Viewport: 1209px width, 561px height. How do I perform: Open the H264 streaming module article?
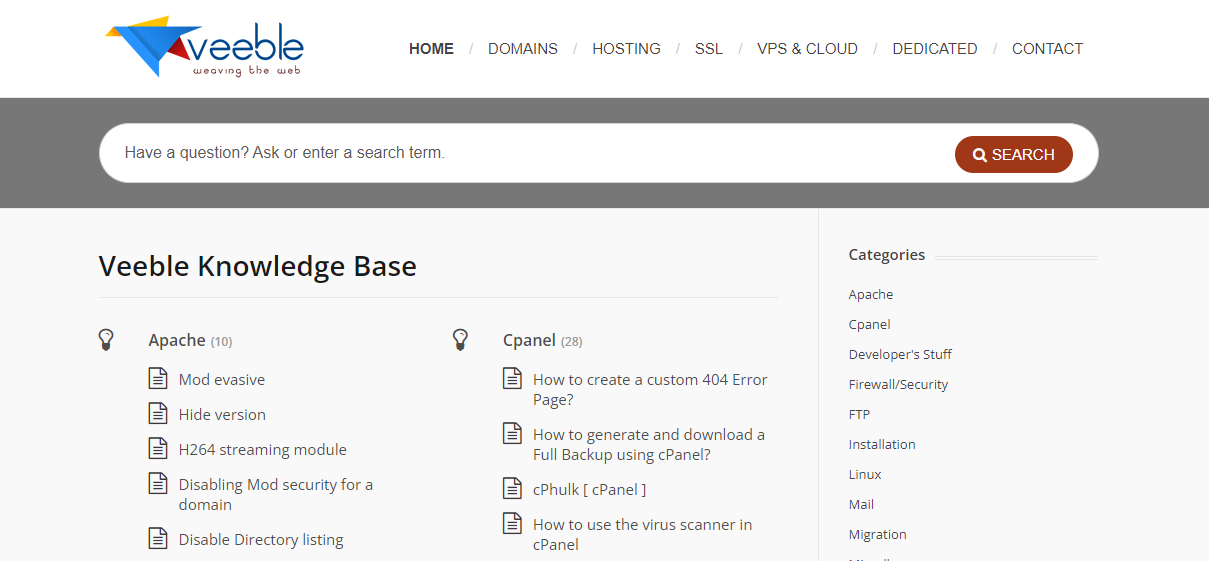point(263,450)
